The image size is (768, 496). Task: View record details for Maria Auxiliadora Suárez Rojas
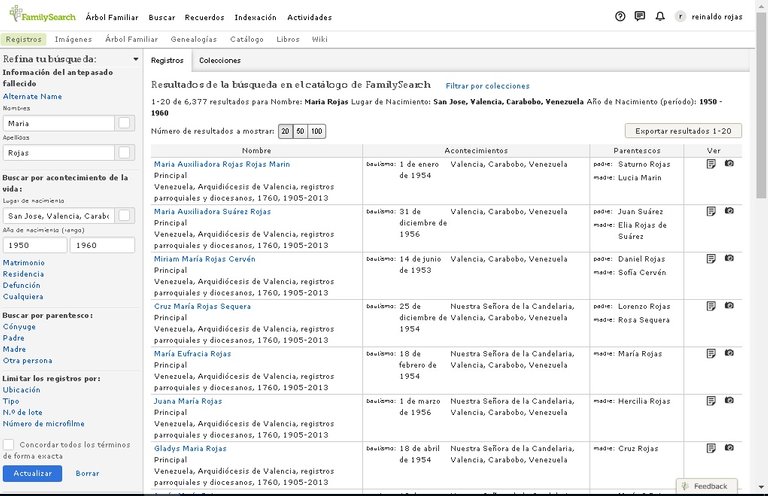click(x=711, y=211)
